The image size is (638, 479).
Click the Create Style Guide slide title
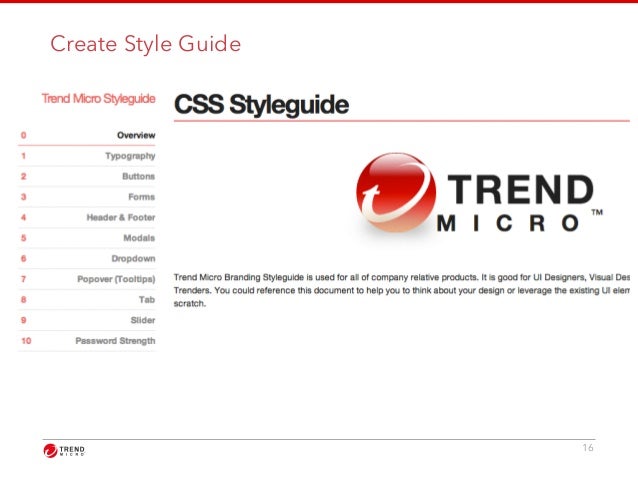146,44
